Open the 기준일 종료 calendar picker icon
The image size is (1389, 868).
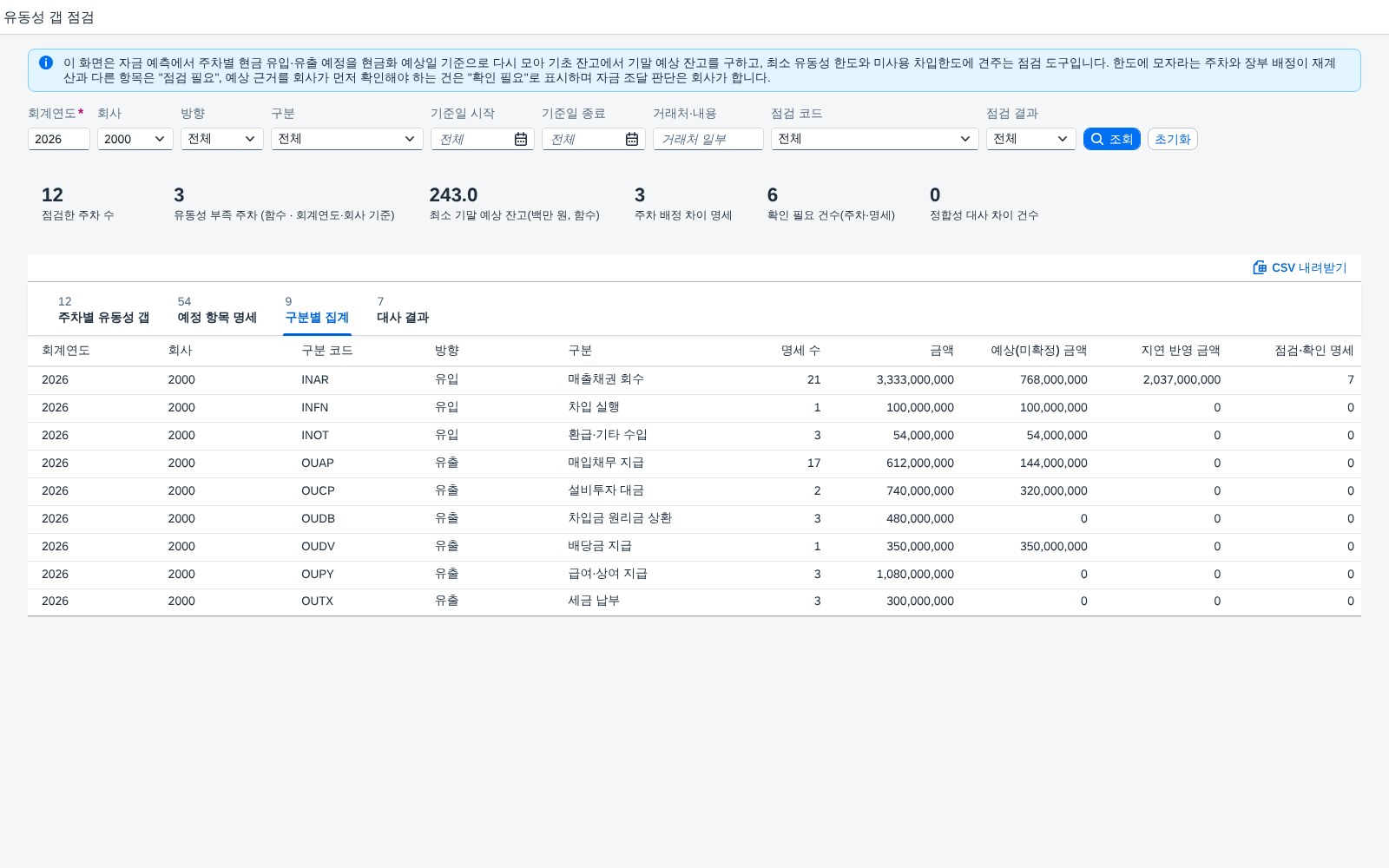tap(632, 139)
